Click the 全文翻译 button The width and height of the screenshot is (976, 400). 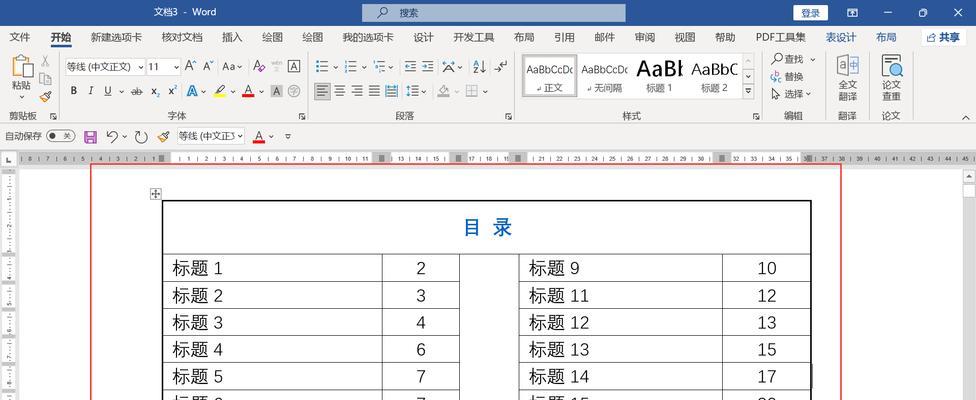(x=848, y=78)
